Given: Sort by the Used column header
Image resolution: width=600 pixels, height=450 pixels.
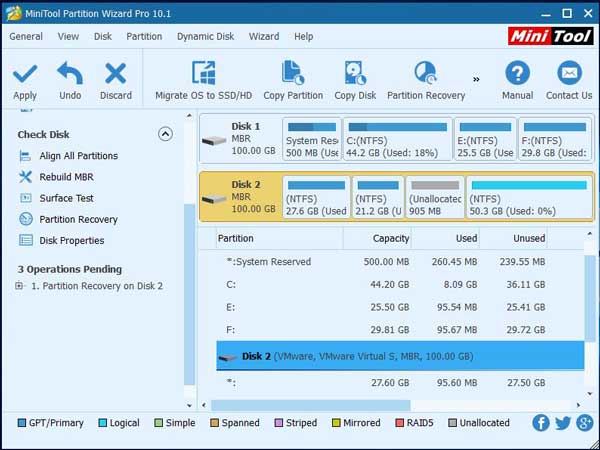Looking at the screenshot, I should point(445,238).
